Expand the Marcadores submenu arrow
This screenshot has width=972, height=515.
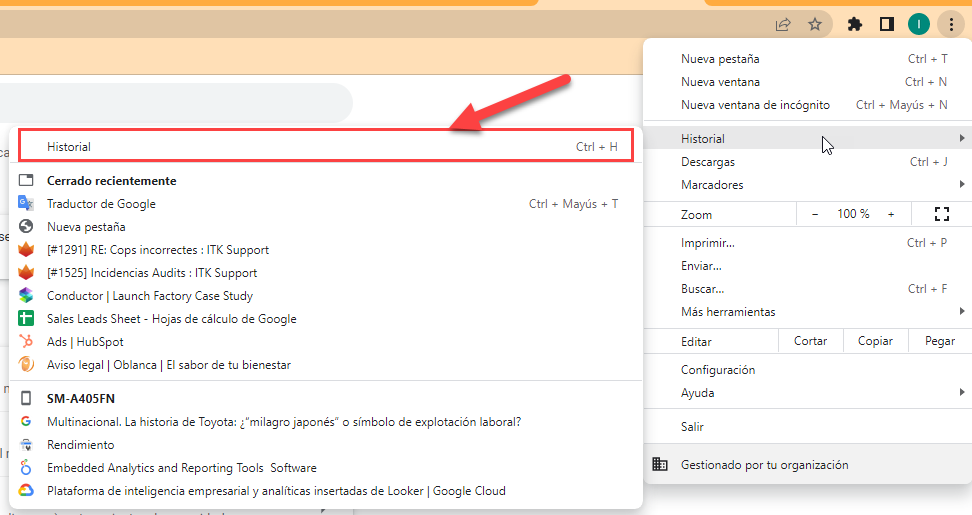[x=961, y=184]
